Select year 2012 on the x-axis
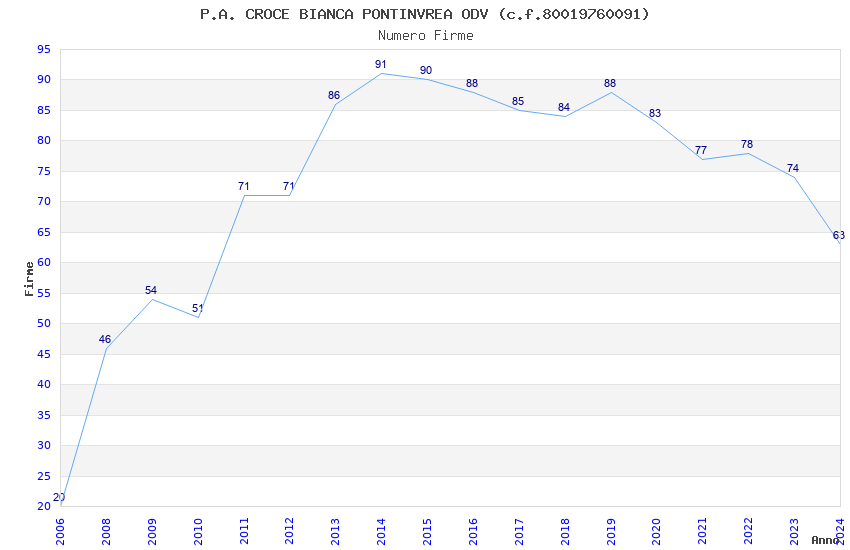The height and width of the screenshot is (550, 850). pyautogui.click(x=289, y=531)
